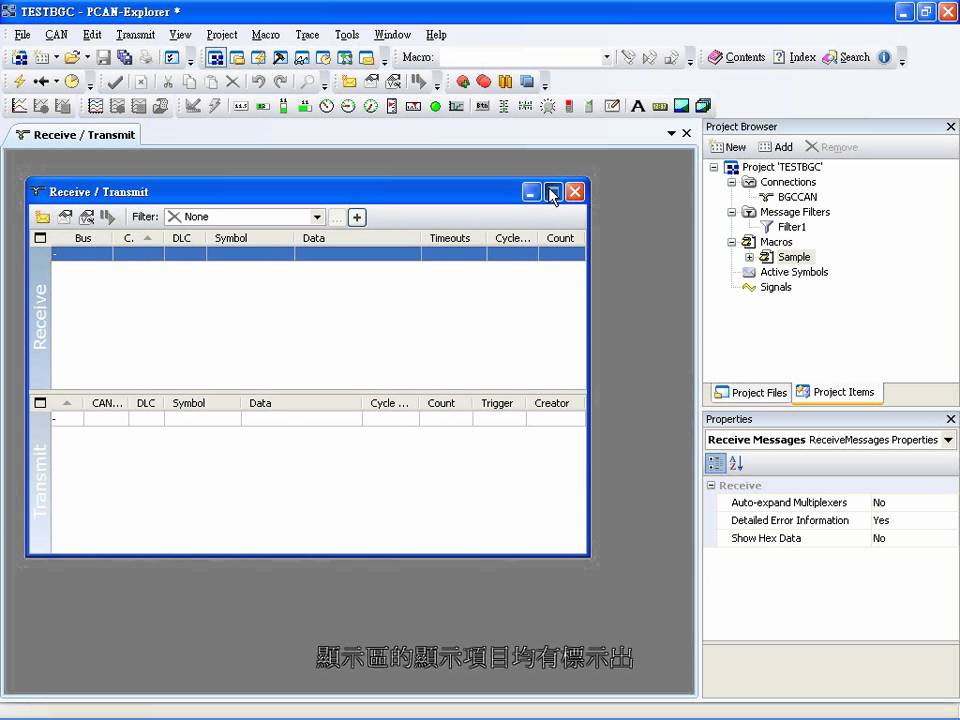960x720 pixels.
Task: Click the round clock gauge instrument icon
Action: [326, 107]
